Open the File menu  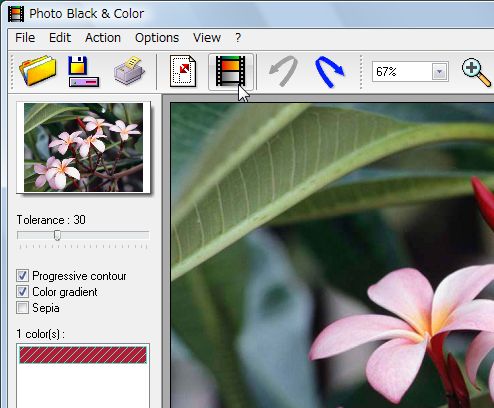click(x=25, y=38)
